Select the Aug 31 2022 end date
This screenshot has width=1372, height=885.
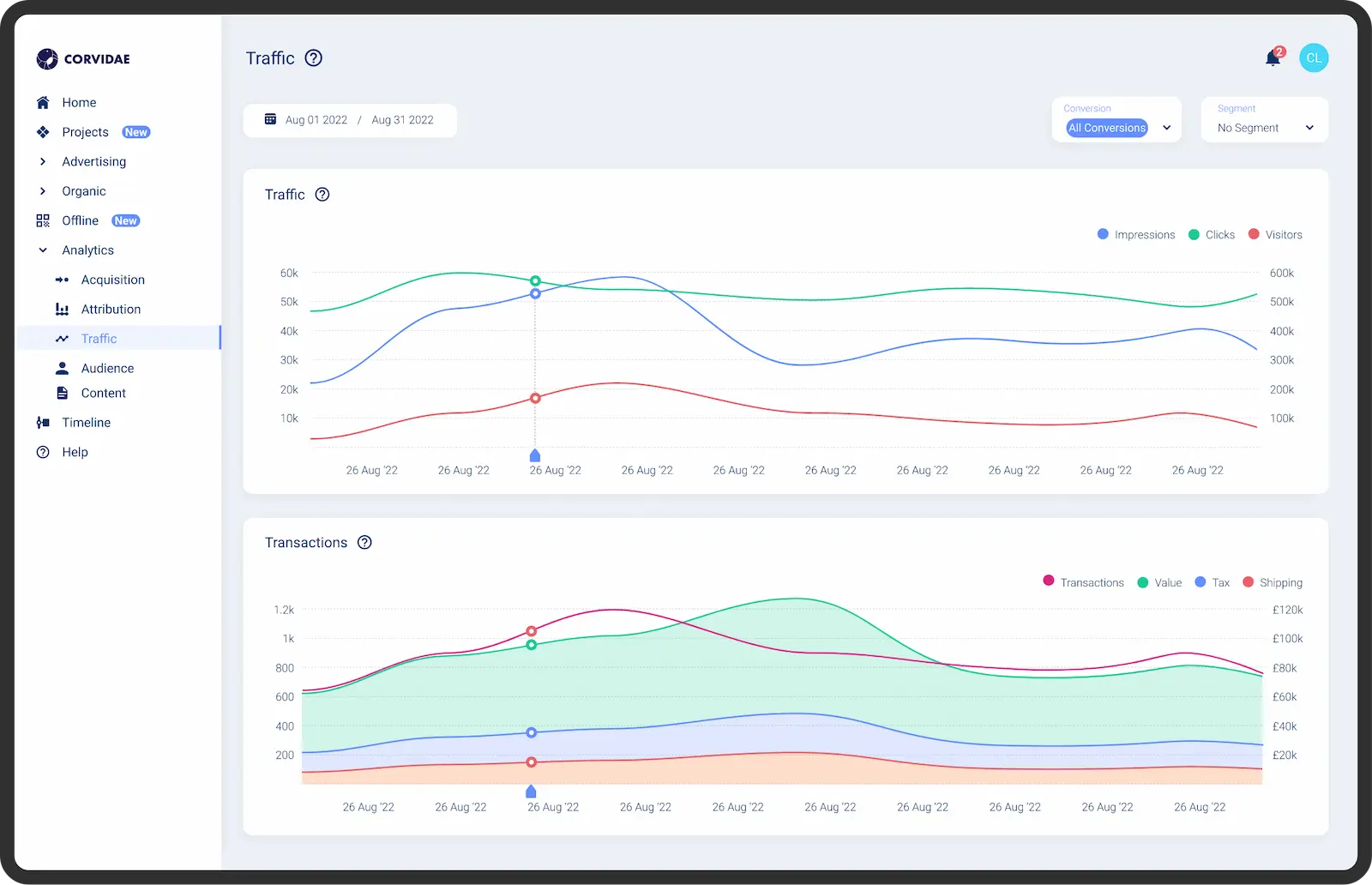tap(402, 120)
